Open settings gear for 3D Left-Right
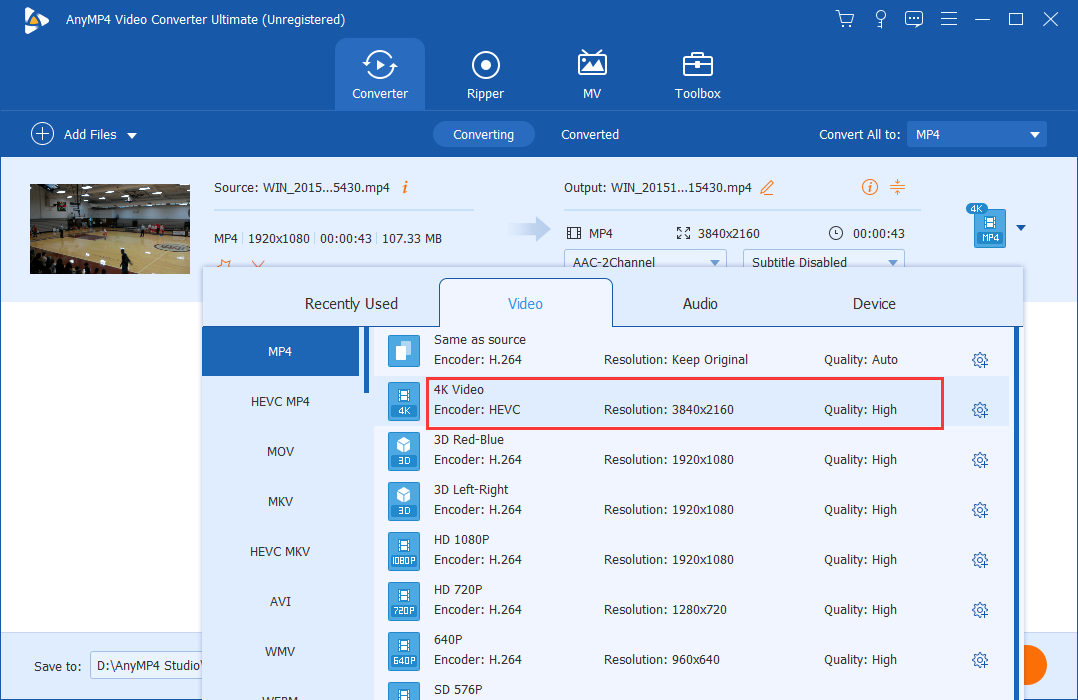Screen dimensions: 1078x700 pyautogui.click(x=980, y=510)
